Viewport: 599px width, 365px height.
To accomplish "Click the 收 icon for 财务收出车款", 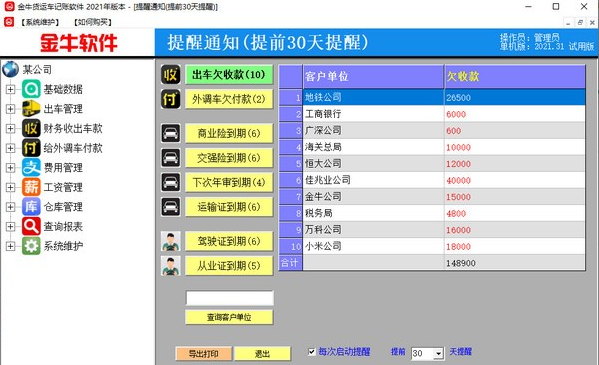I will coord(31,128).
